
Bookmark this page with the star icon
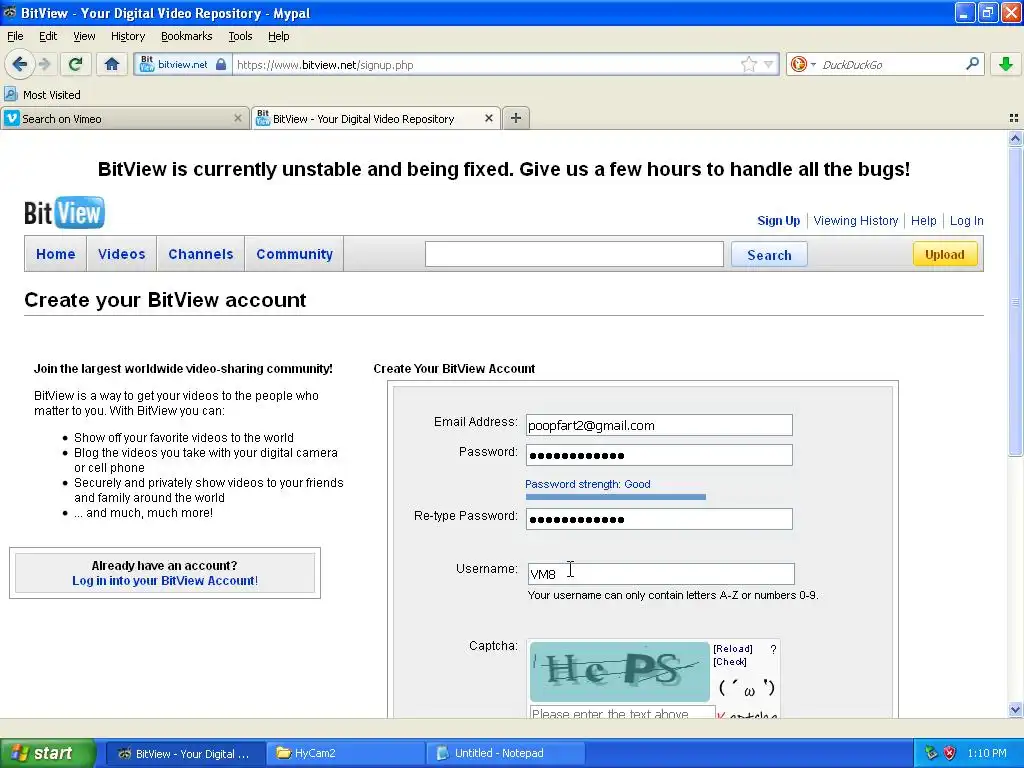749,64
